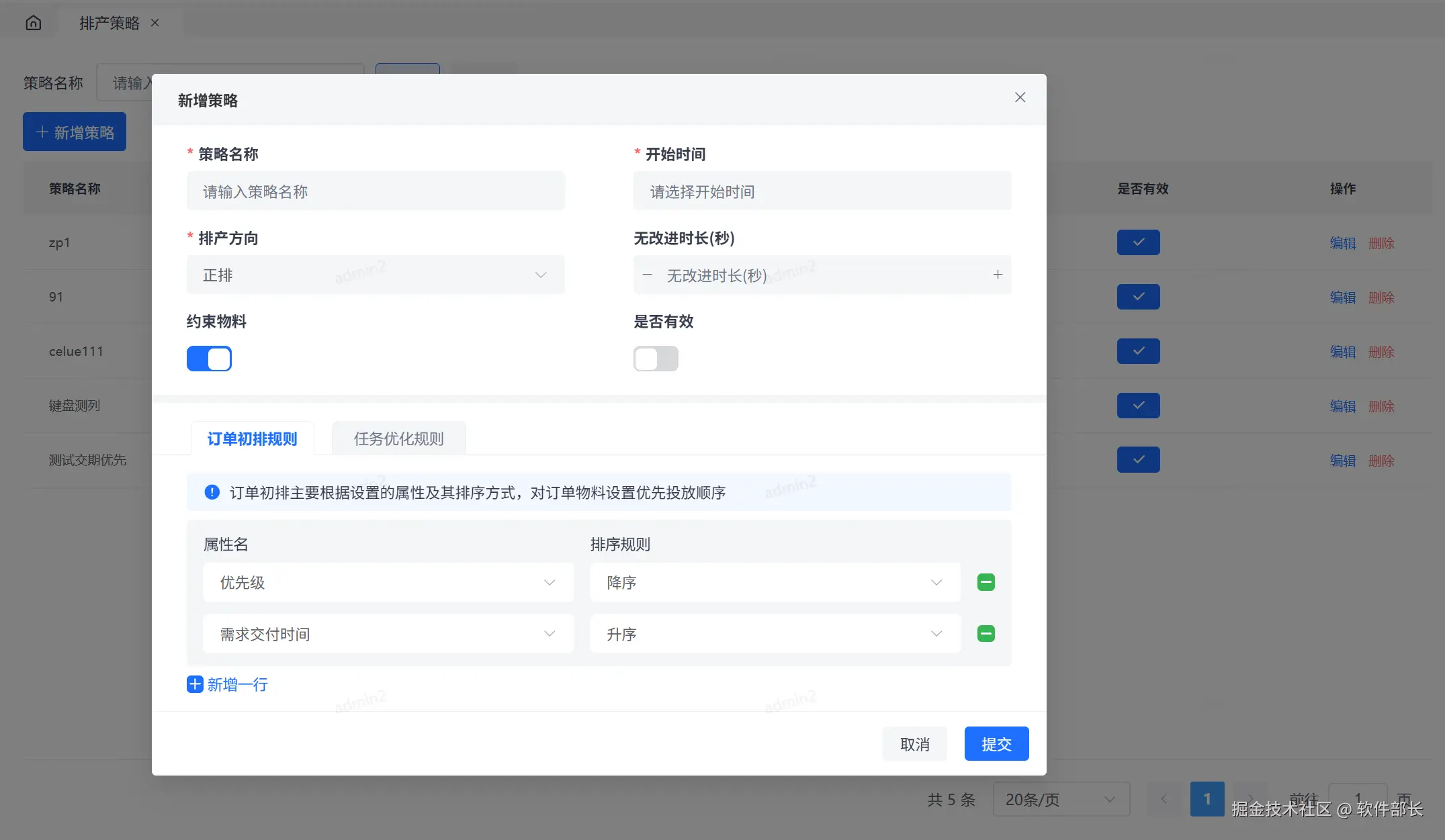Enable the 是否有效 switch
Image resolution: width=1445 pixels, height=840 pixels.
[x=656, y=359]
